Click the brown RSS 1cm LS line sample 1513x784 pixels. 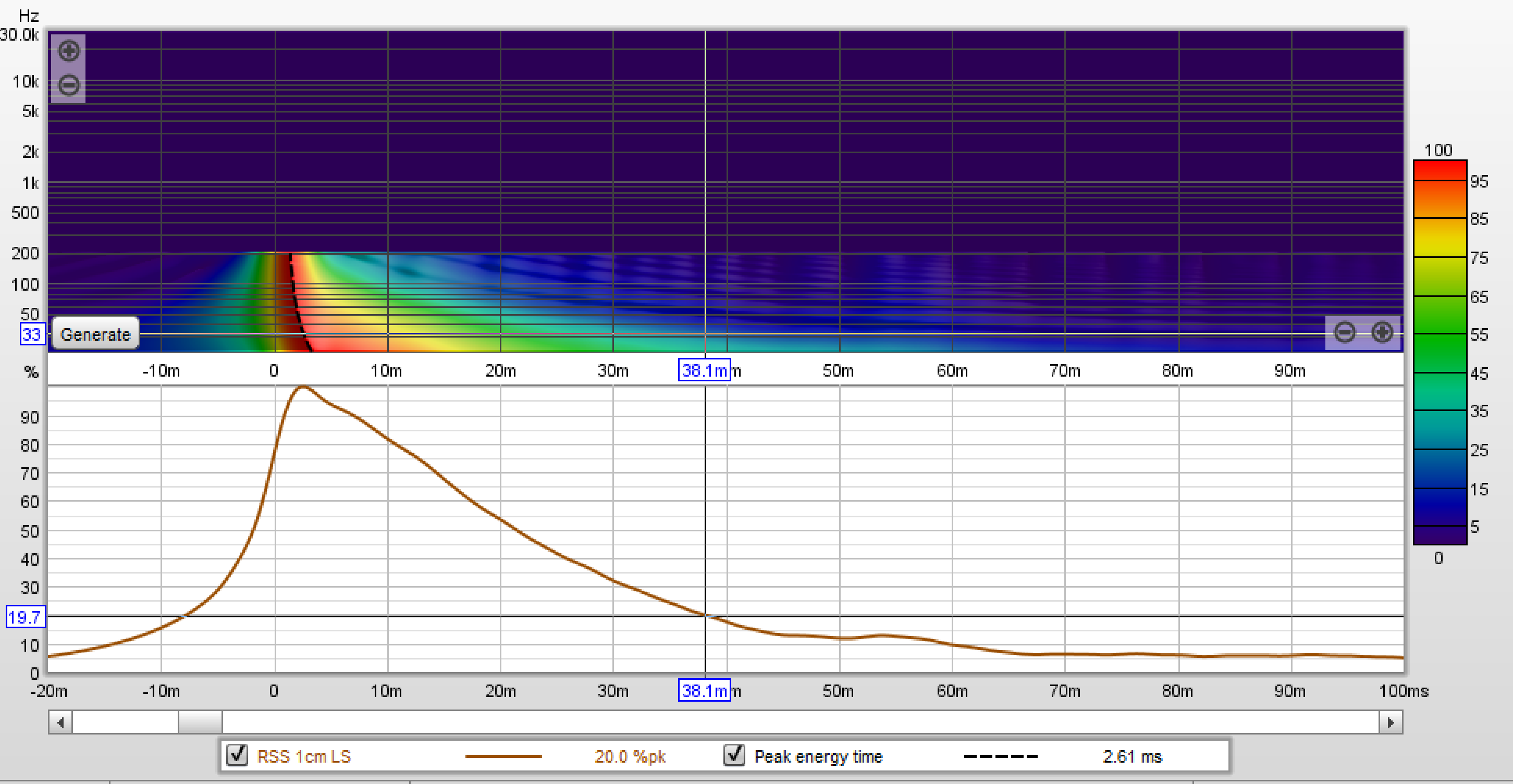pos(503,756)
